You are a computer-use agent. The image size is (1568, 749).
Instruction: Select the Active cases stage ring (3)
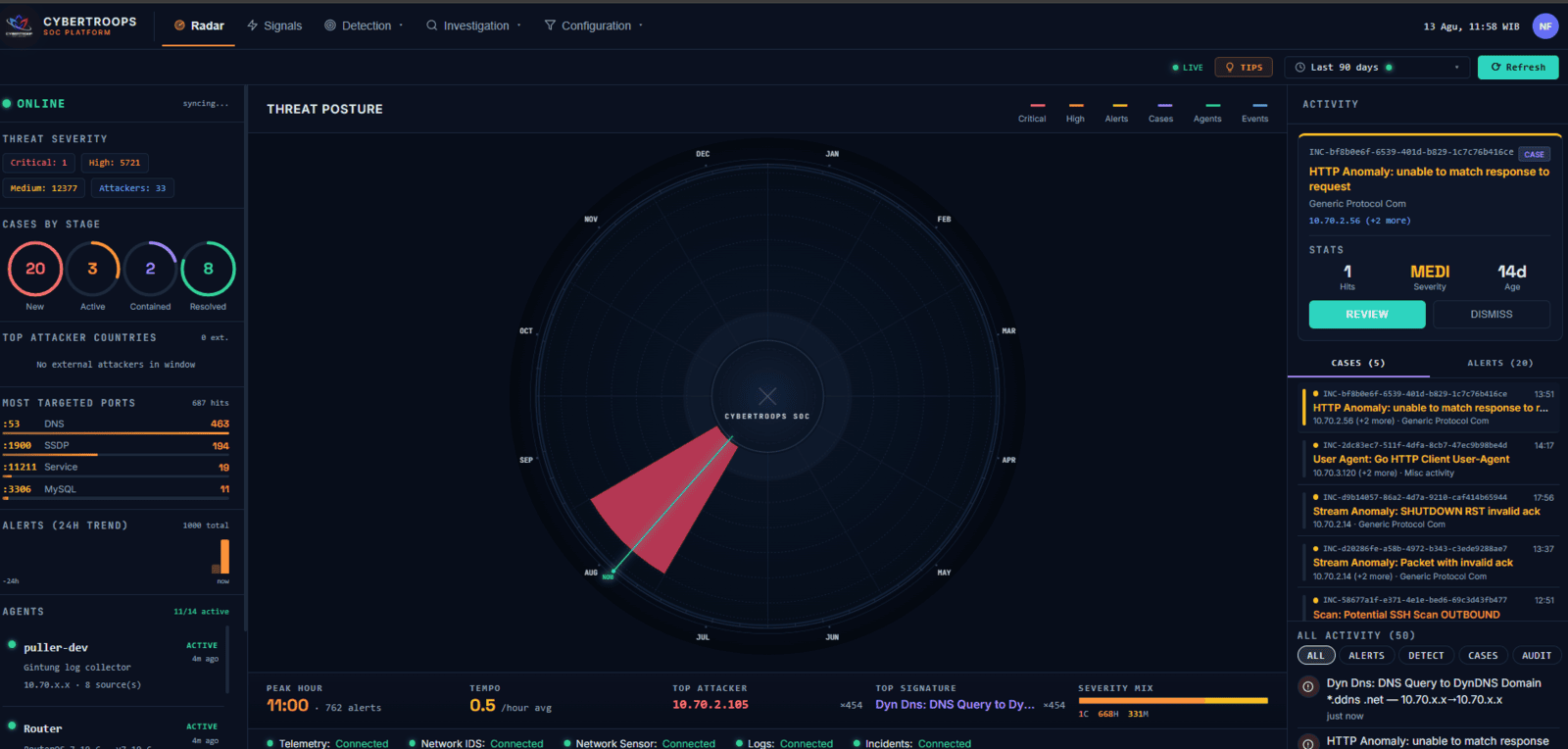click(x=93, y=269)
